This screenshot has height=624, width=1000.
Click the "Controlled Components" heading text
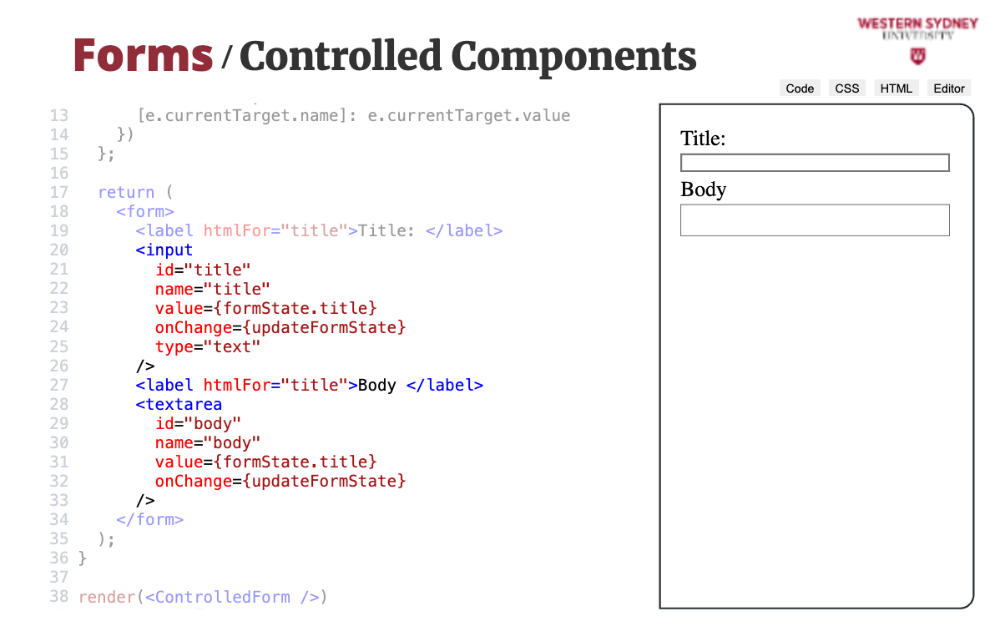coord(467,55)
